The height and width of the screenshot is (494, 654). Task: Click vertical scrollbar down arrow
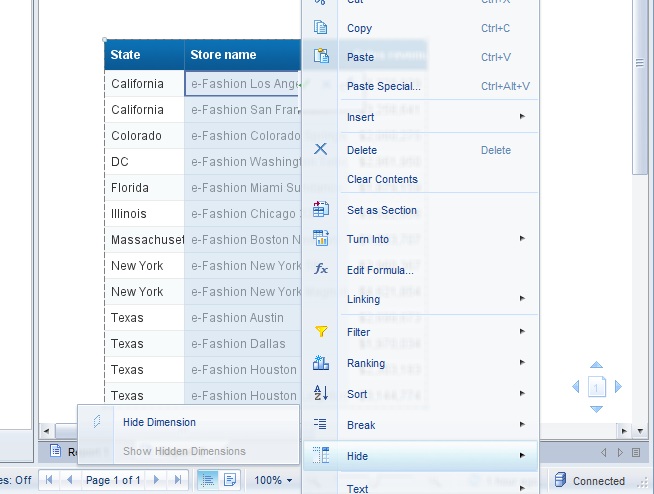coord(640,431)
